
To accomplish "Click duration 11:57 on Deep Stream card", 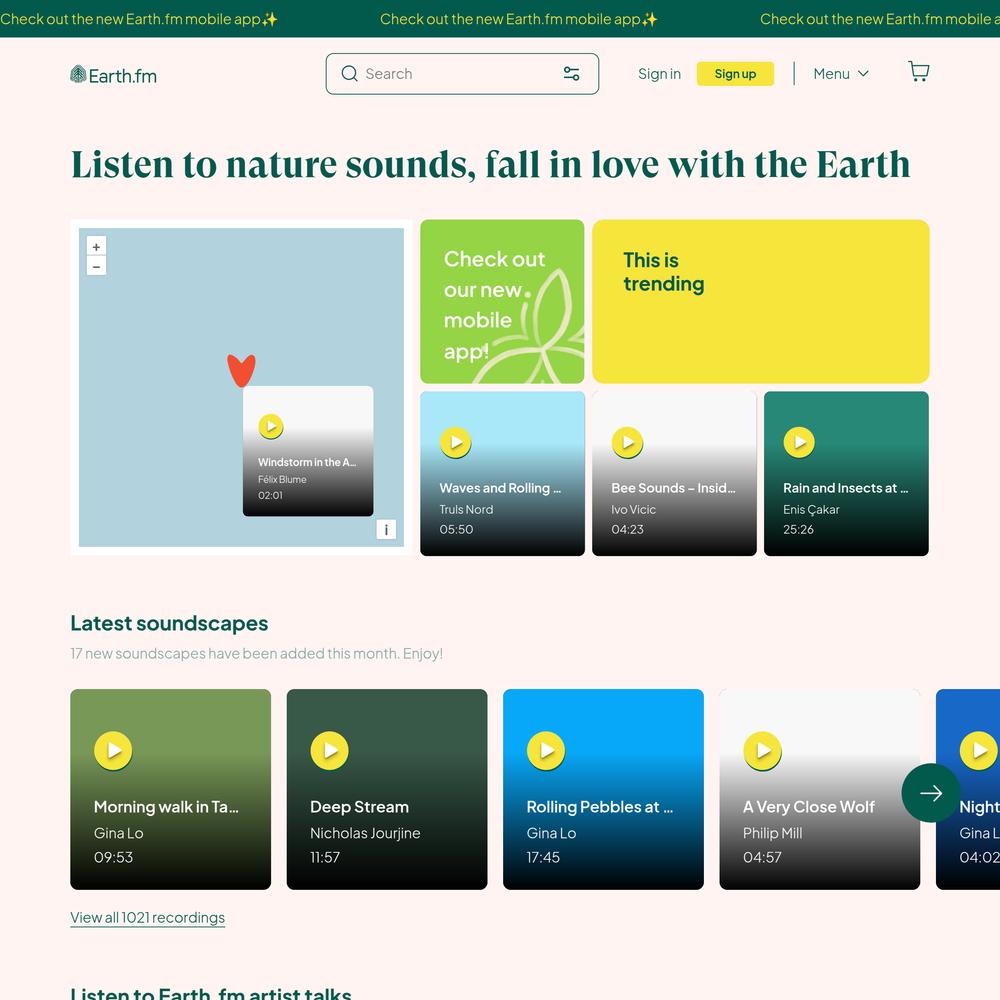I will tap(325, 857).
